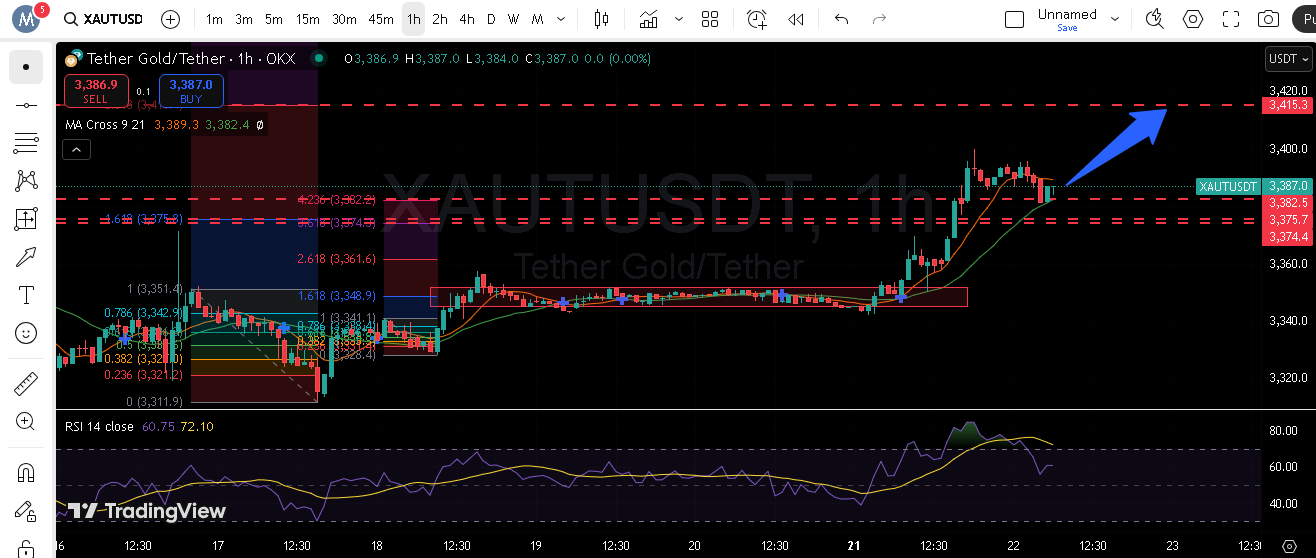
Task: Select the active 1h timeframe
Action: [414, 19]
